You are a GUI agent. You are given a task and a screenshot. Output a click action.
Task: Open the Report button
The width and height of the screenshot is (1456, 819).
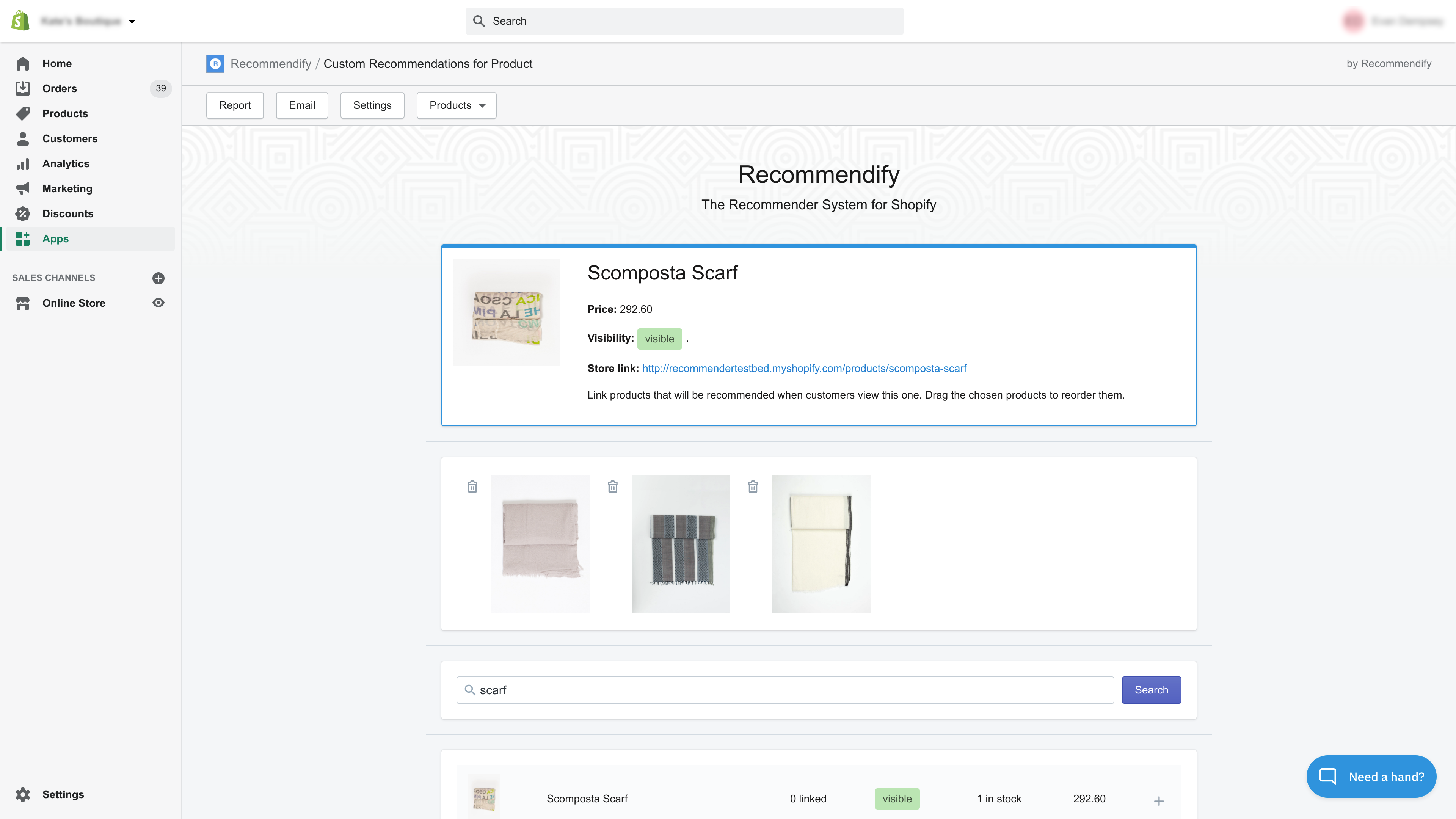(235, 105)
